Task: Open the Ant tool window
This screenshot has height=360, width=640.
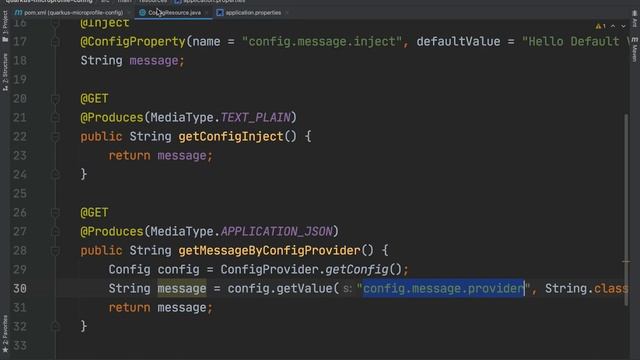Action: coord(635,19)
